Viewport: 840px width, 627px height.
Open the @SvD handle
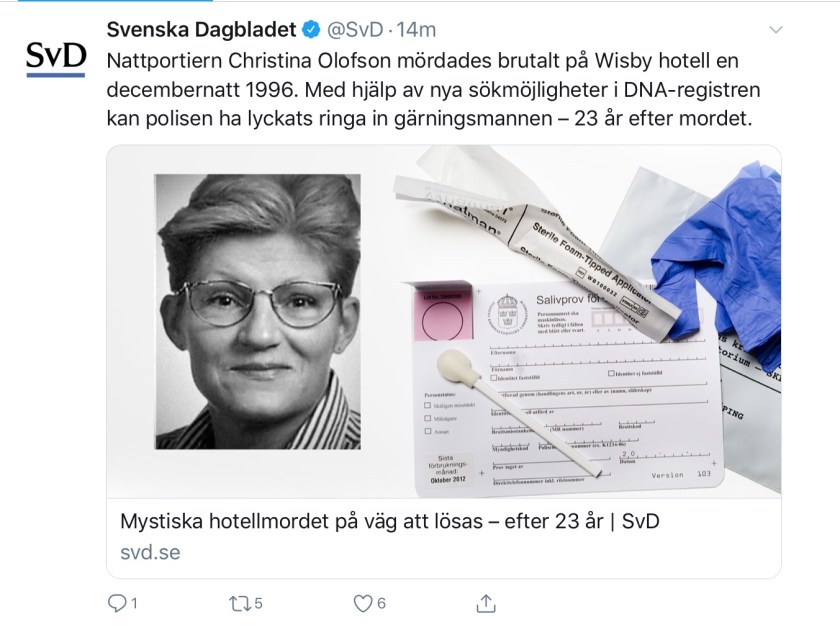pyautogui.click(x=355, y=30)
